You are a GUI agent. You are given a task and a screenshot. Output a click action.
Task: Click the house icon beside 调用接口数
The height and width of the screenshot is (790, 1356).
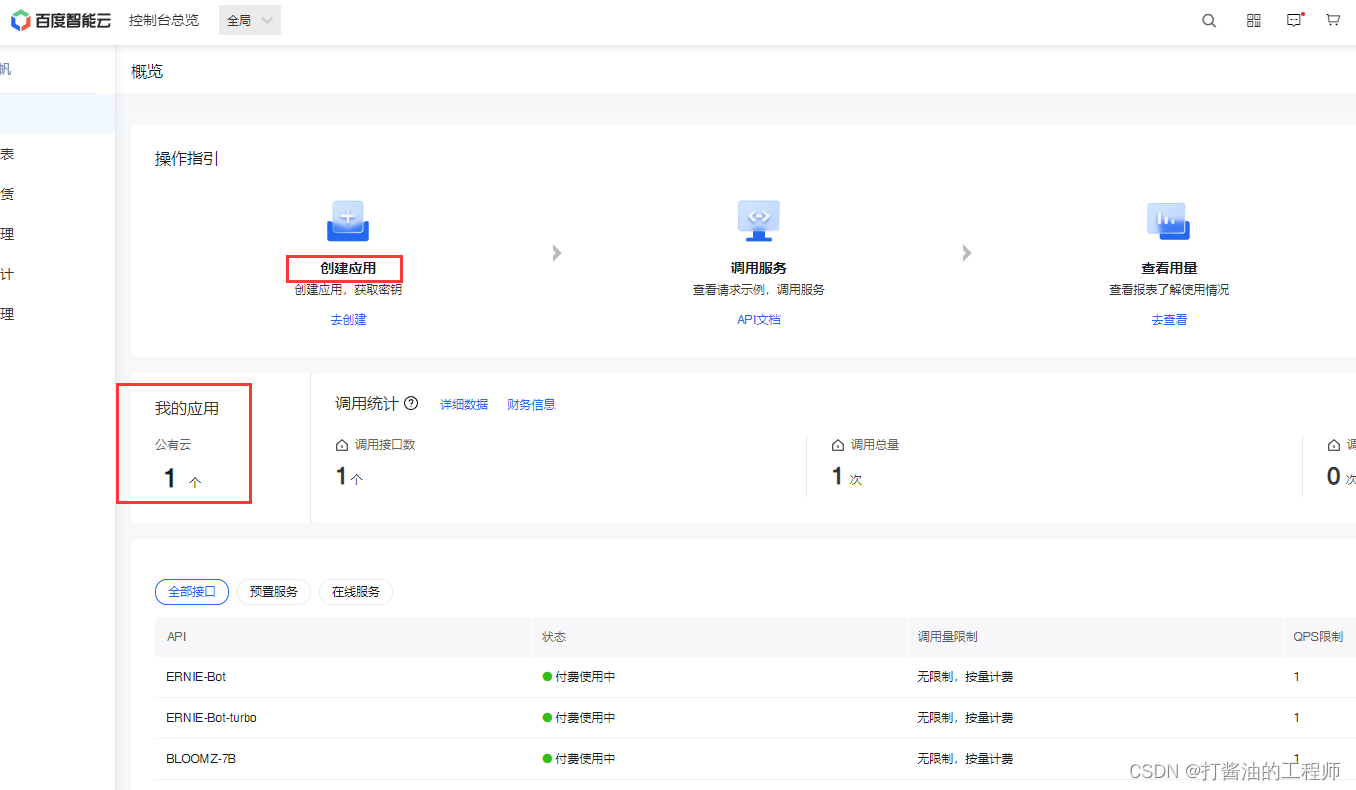[x=342, y=445]
